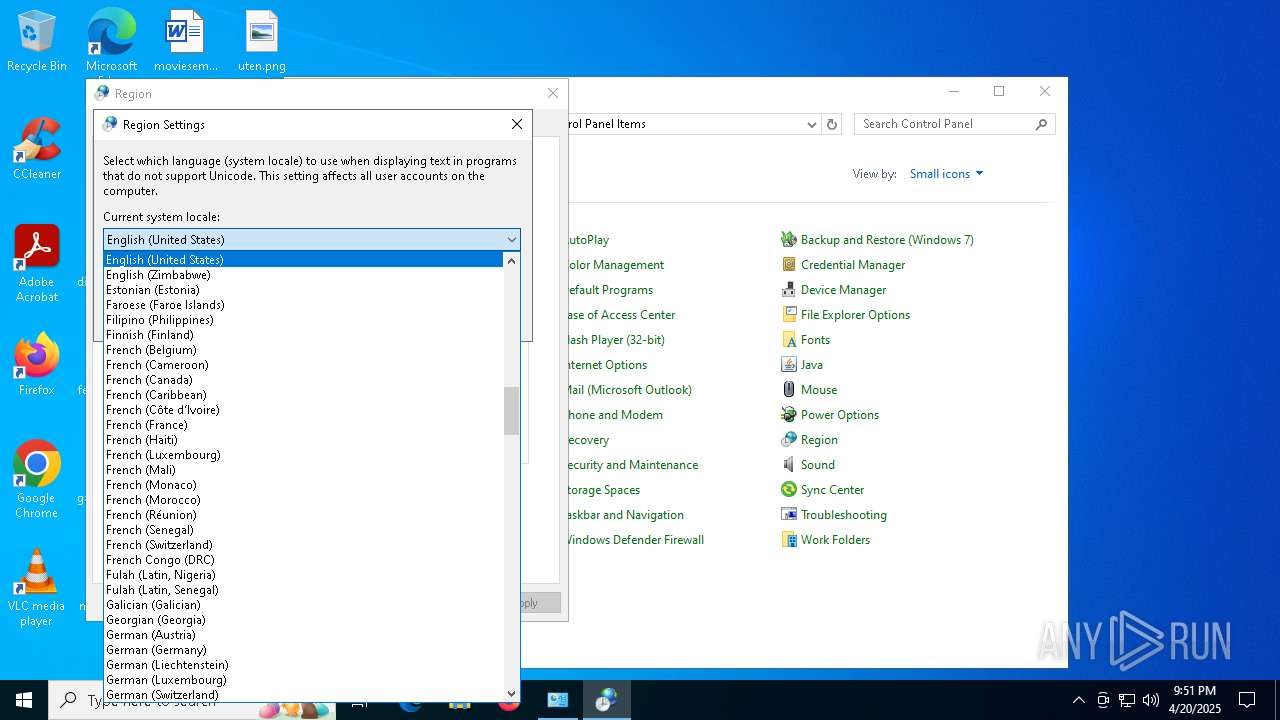Select Finnish (Finland) locale
The height and width of the screenshot is (720, 1280).
(303, 335)
